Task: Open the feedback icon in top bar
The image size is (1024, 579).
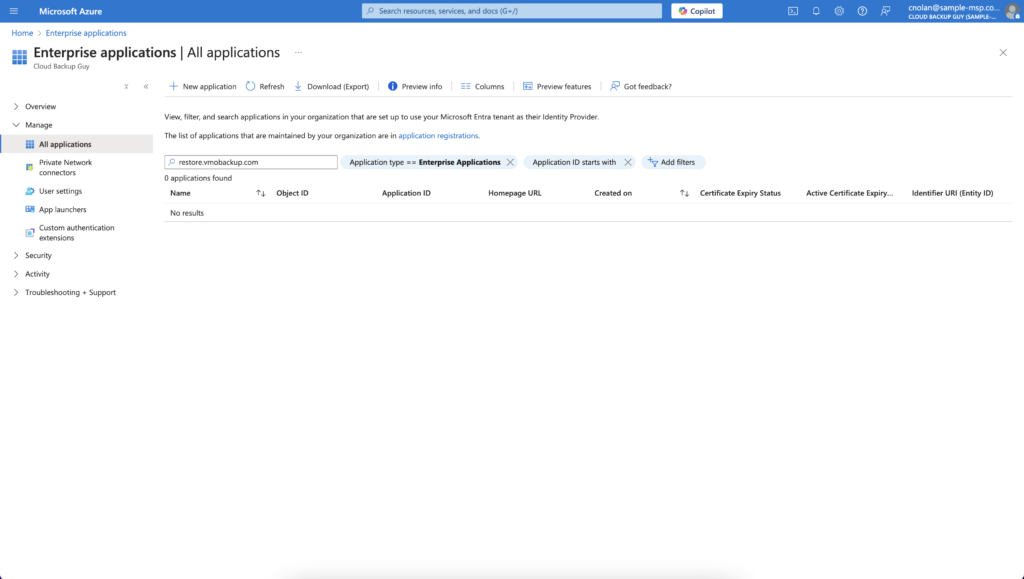Action: click(886, 11)
